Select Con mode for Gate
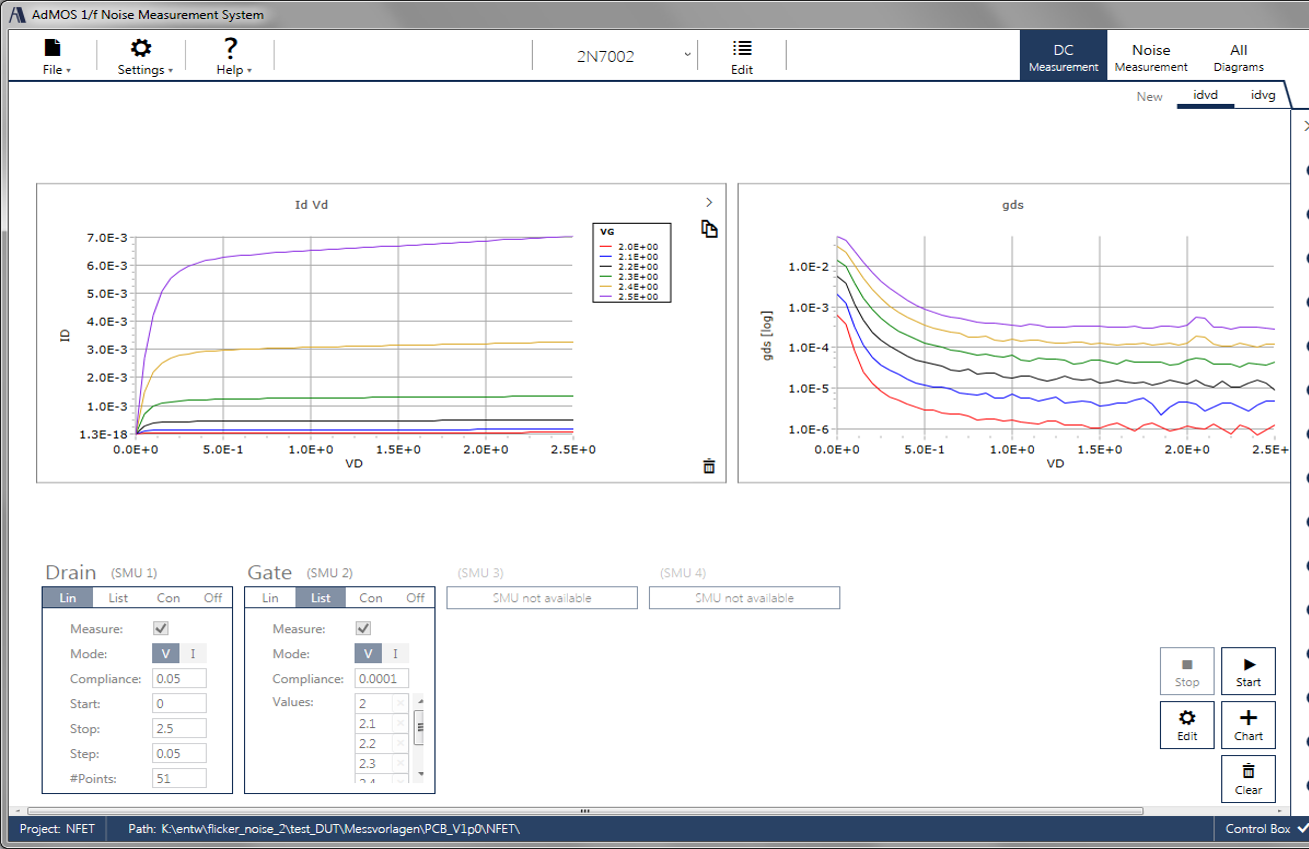 pos(371,598)
